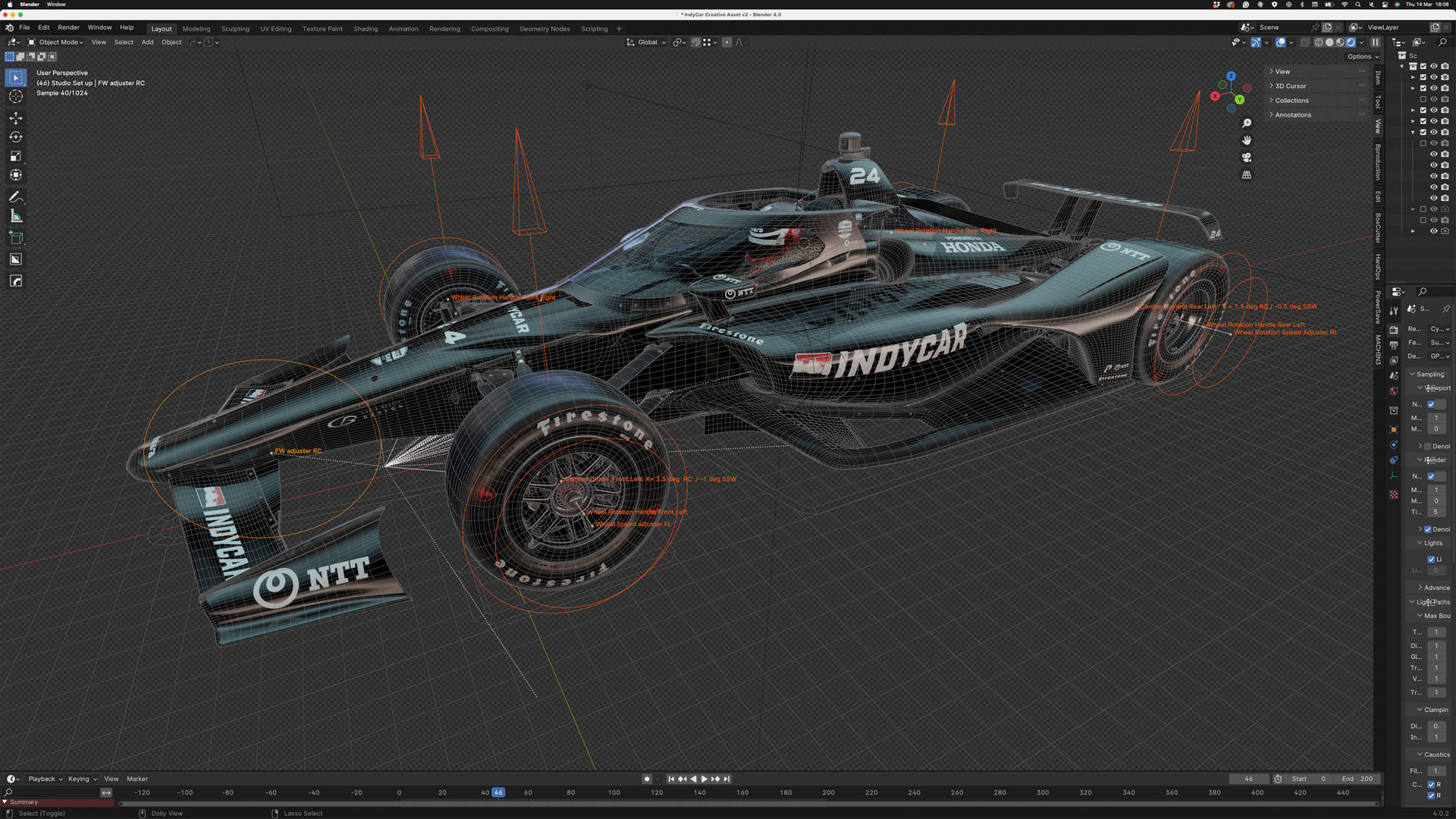Select the Measure tool

tap(15, 216)
